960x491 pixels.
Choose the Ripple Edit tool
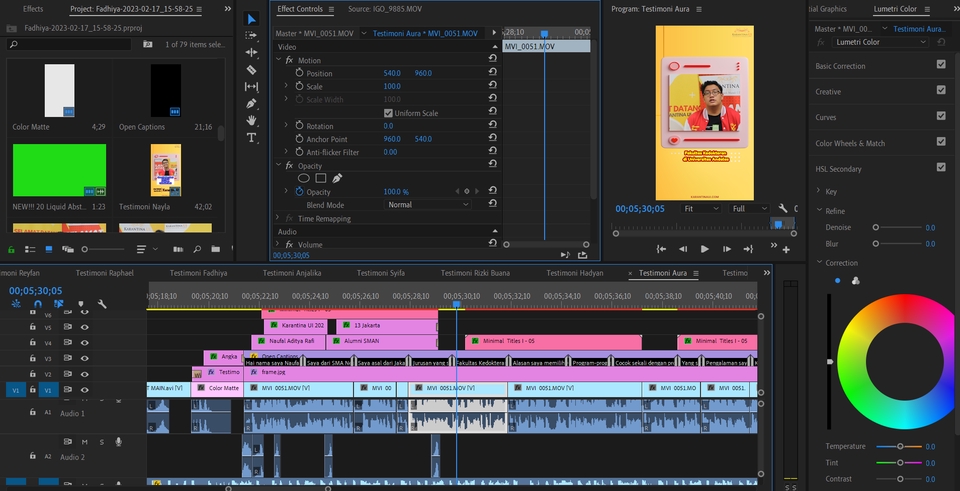(x=252, y=53)
